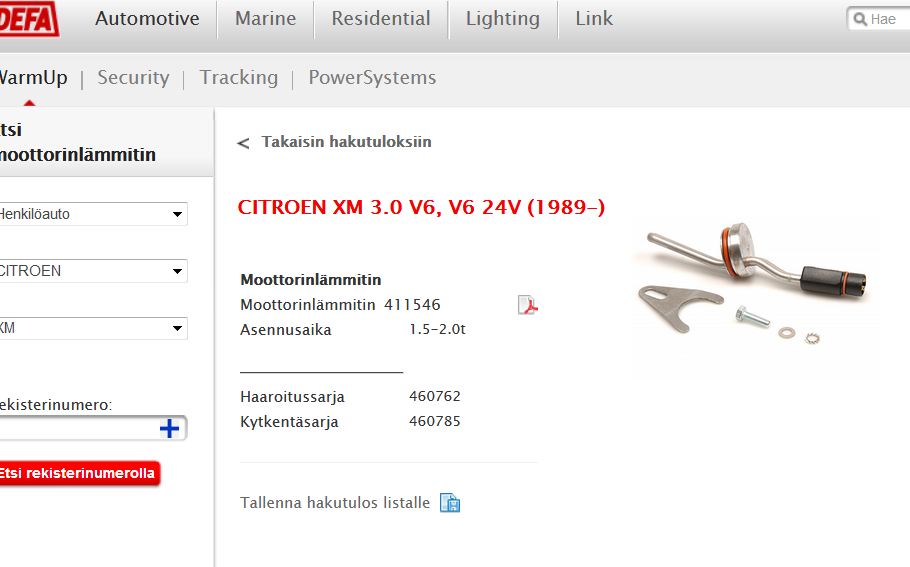The image size is (910, 567).
Task: Expand the Henkilöauto vehicle type dropdown
Action: point(93,214)
